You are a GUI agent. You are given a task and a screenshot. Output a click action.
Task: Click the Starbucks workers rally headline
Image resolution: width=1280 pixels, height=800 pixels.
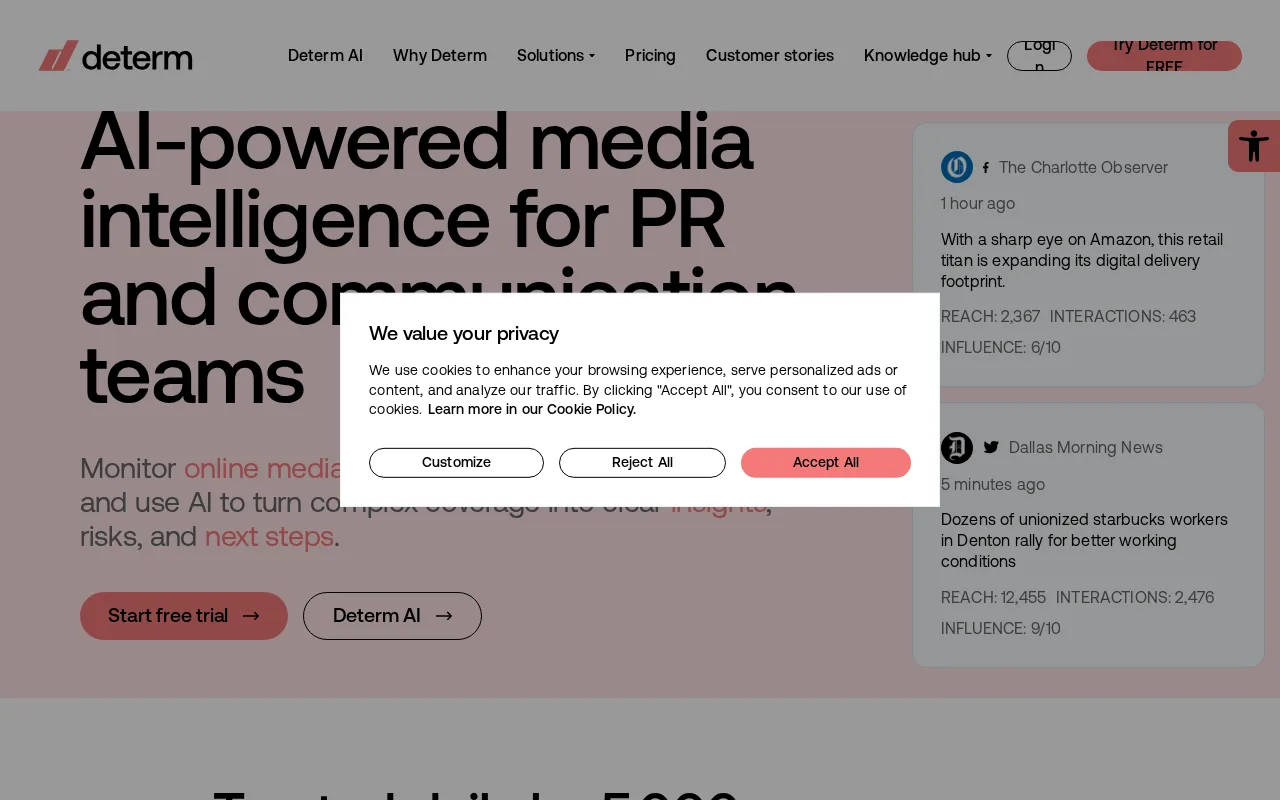pyautogui.click(x=1084, y=541)
